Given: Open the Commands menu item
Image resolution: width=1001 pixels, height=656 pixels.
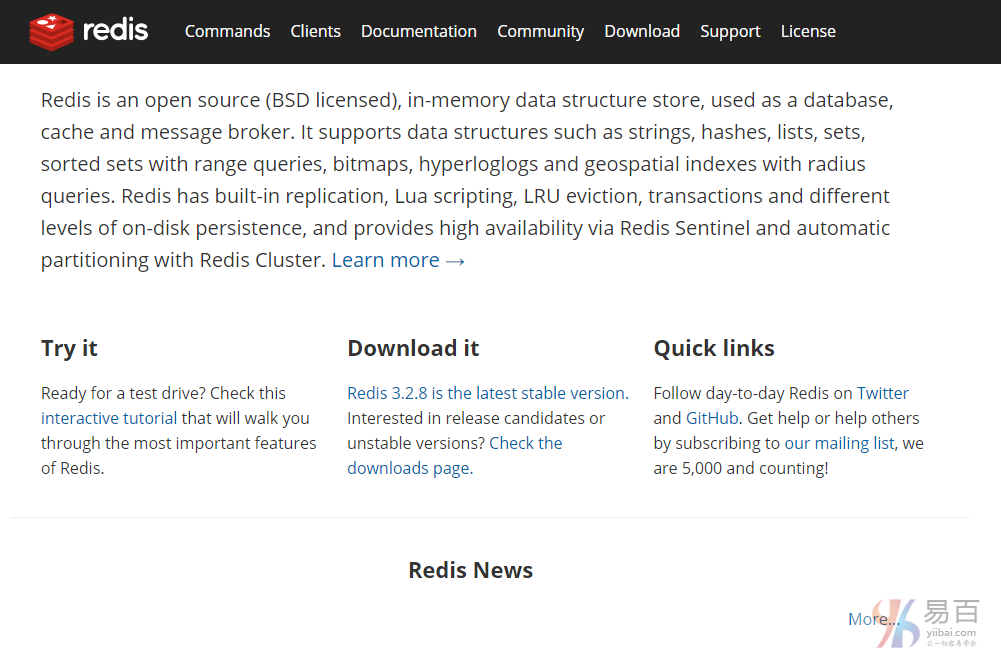Looking at the screenshot, I should click(227, 32).
